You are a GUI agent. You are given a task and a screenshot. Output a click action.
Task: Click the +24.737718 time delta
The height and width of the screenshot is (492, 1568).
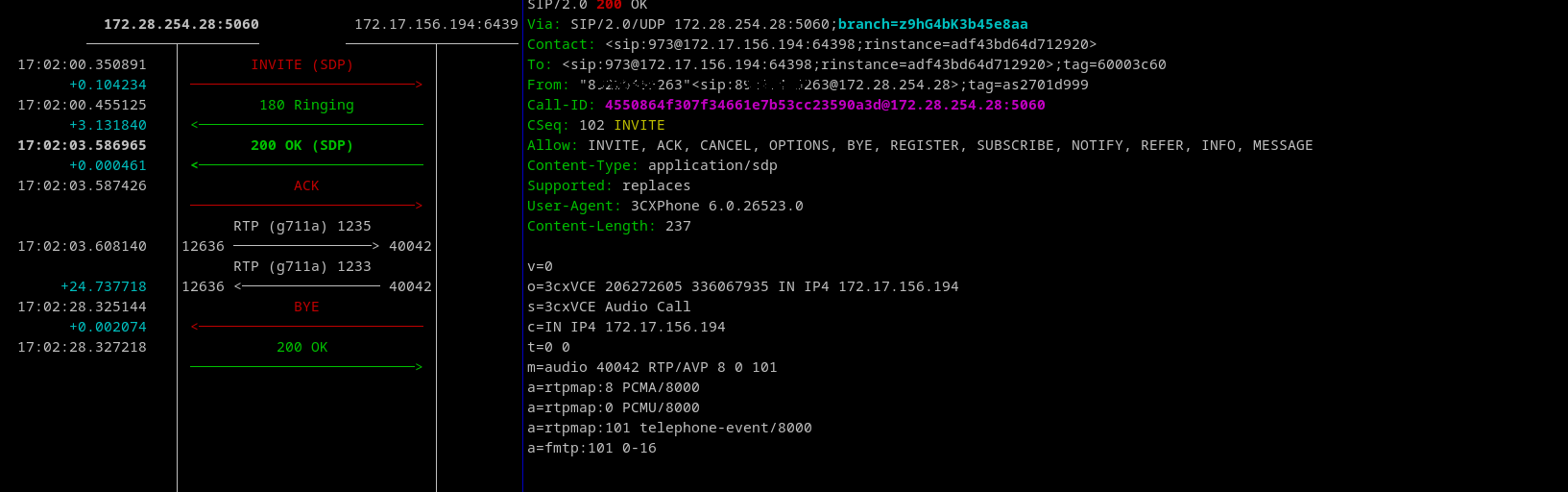(x=104, y=287)
